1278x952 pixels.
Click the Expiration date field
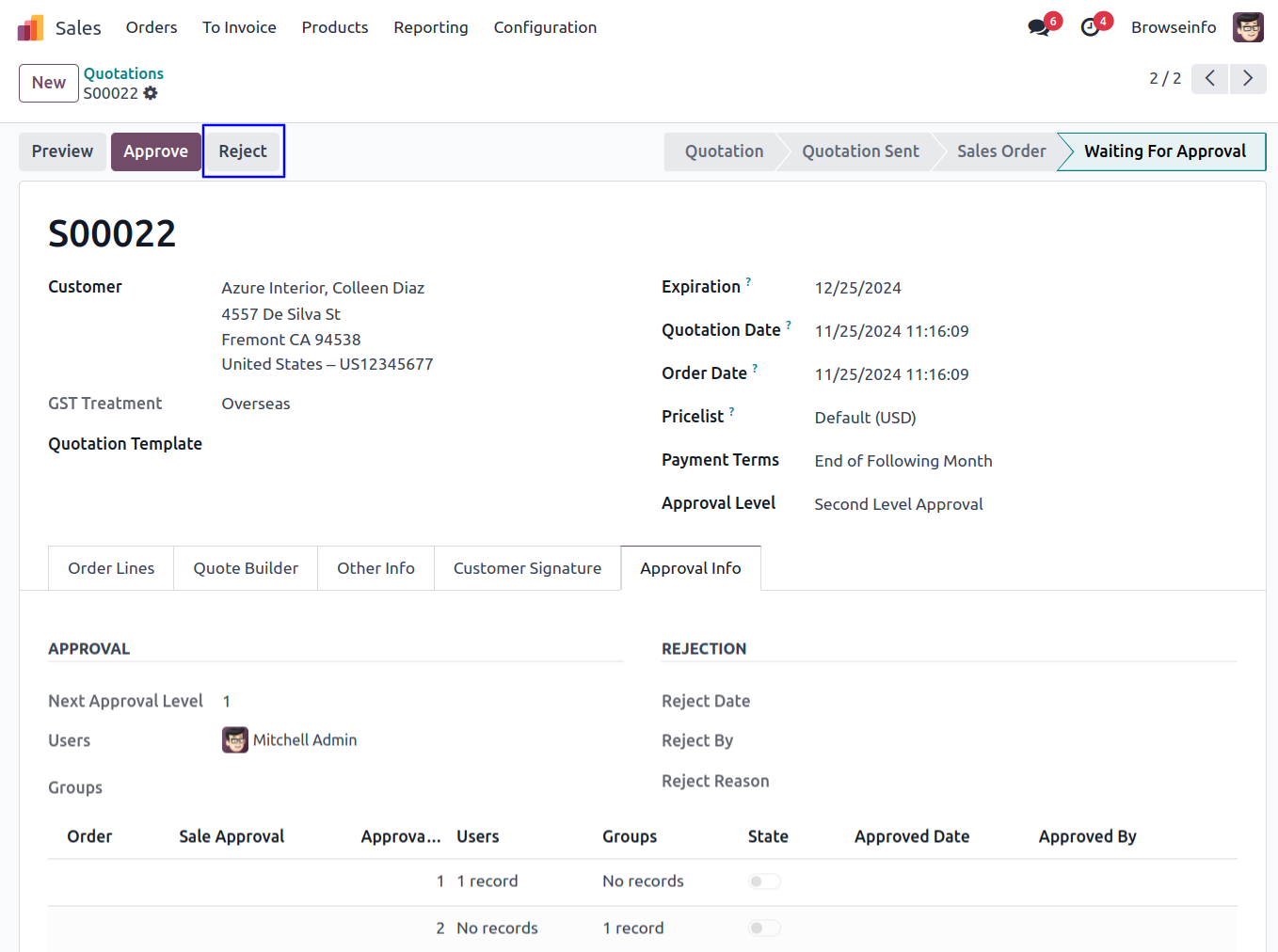(x=857, y=288)
